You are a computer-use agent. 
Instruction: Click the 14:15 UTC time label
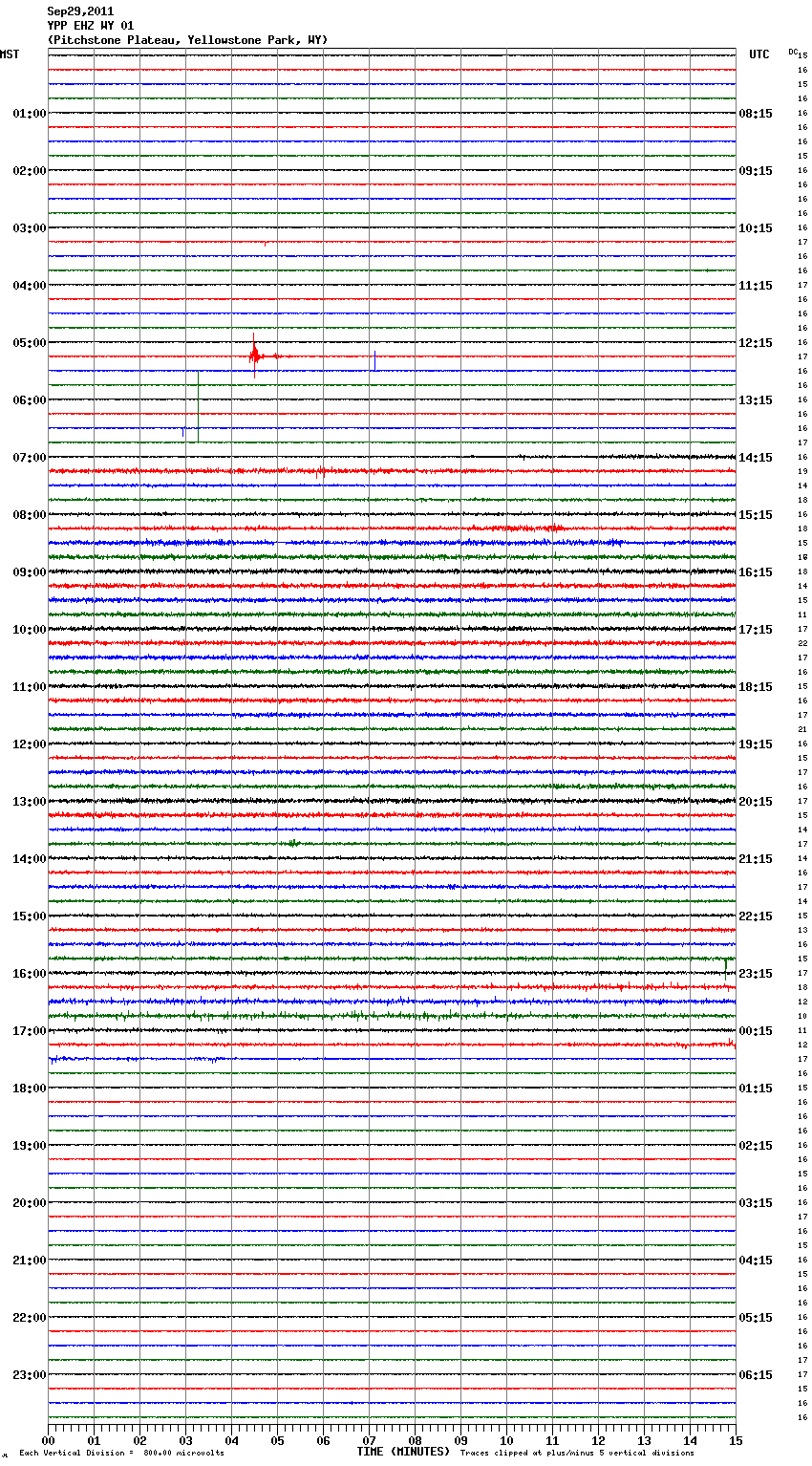coord(756,458)
